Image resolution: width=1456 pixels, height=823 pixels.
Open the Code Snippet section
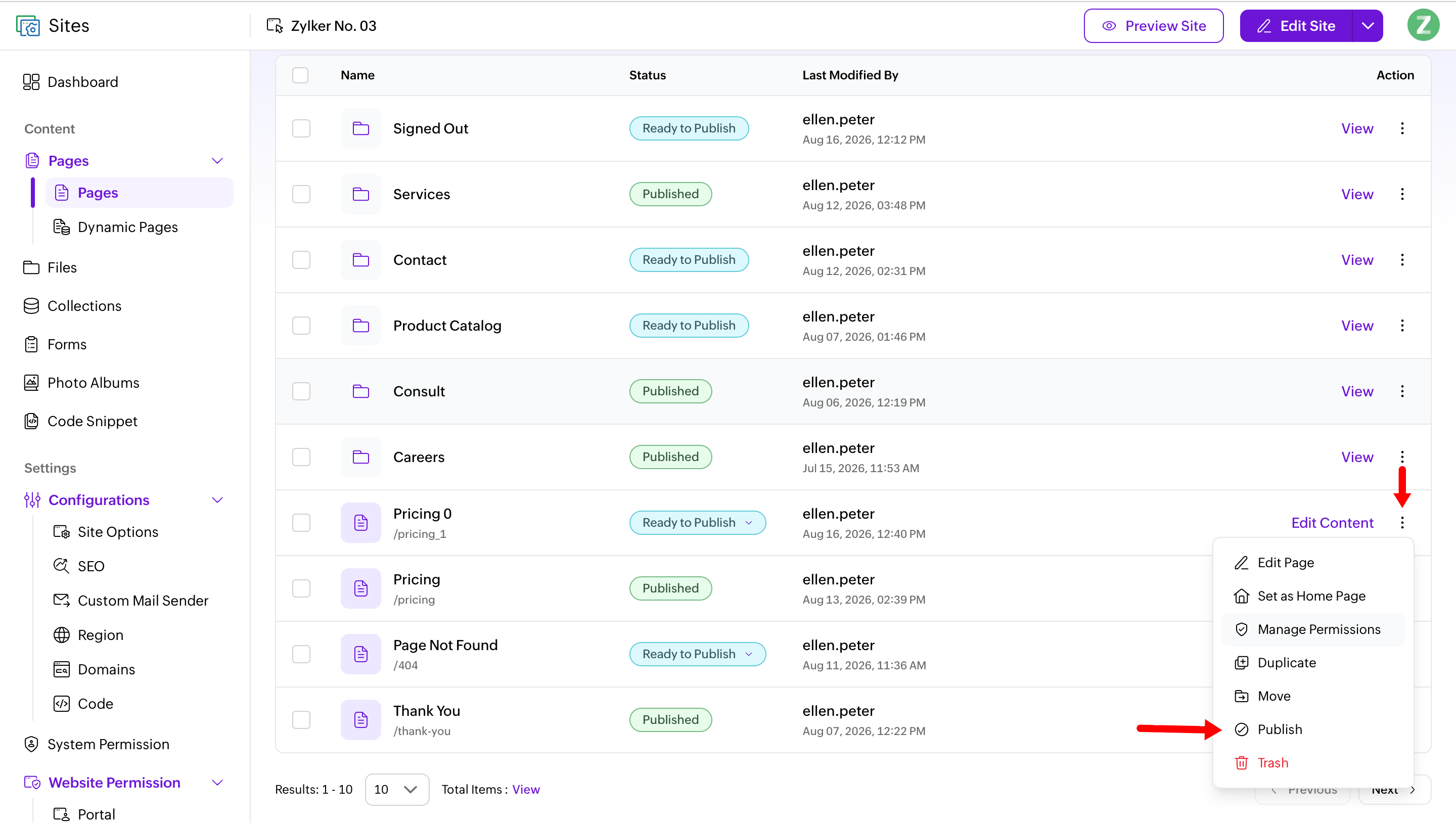click(x=80, y=421)
